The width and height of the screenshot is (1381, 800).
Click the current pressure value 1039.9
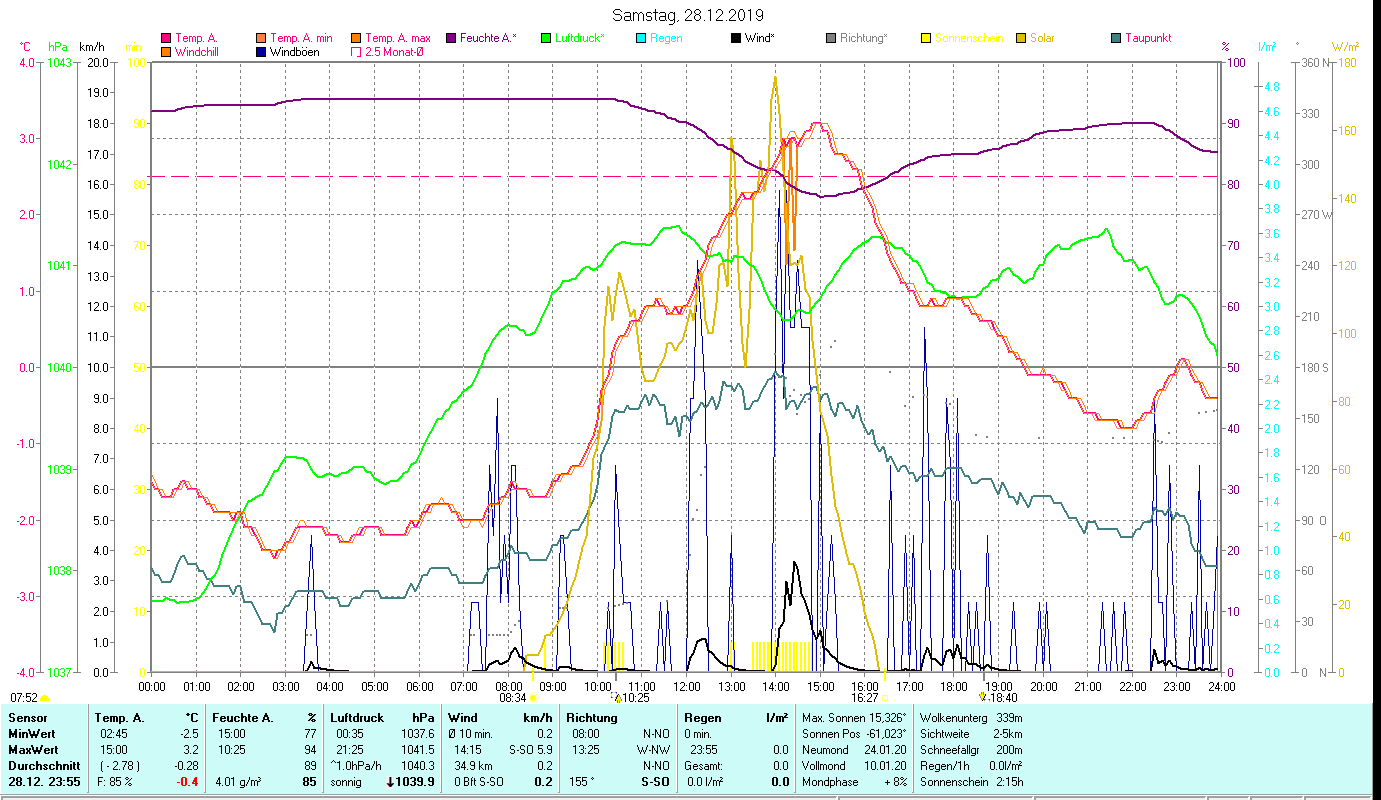click(x=414, y=782)
